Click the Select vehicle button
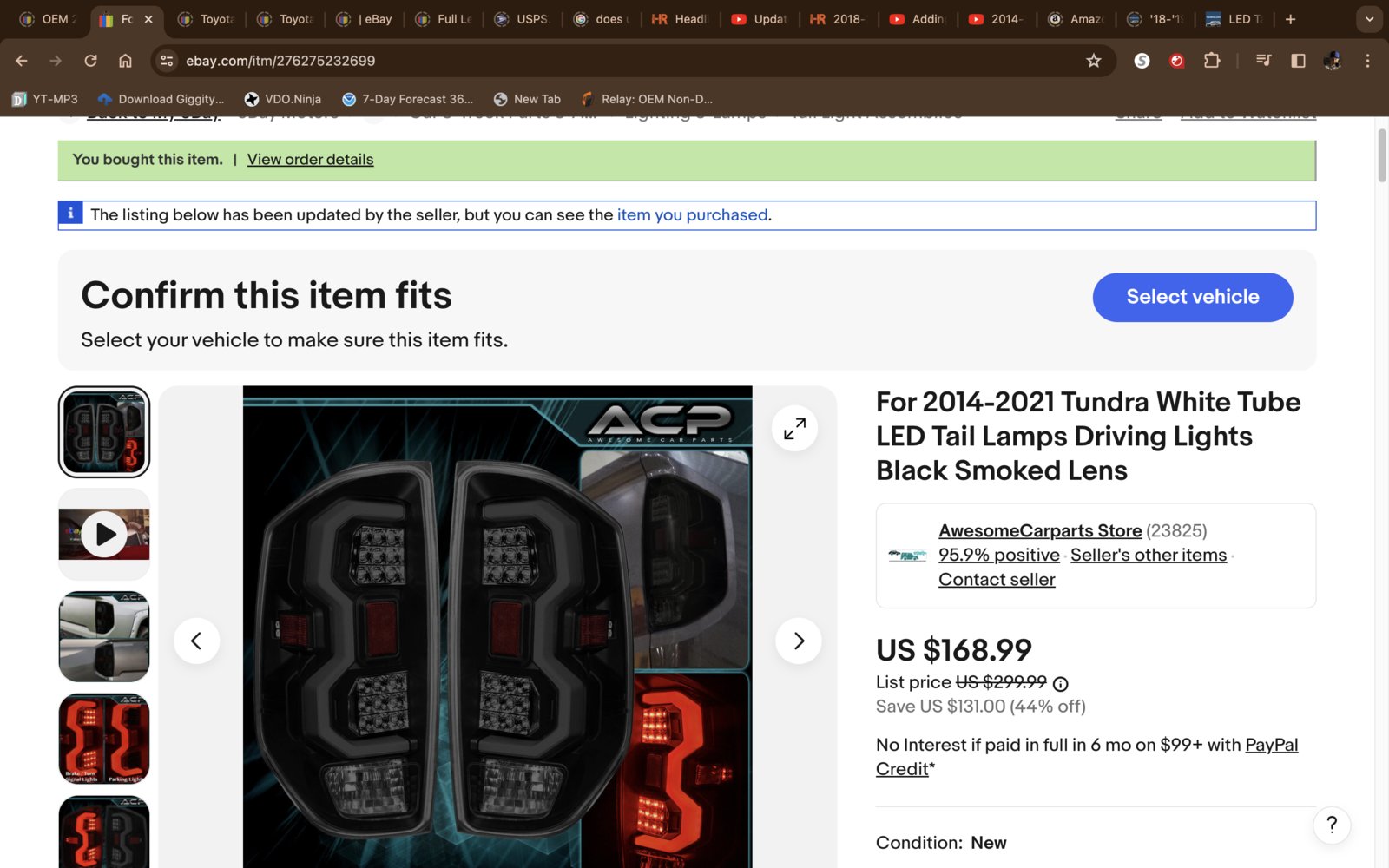 [1193, 297]
